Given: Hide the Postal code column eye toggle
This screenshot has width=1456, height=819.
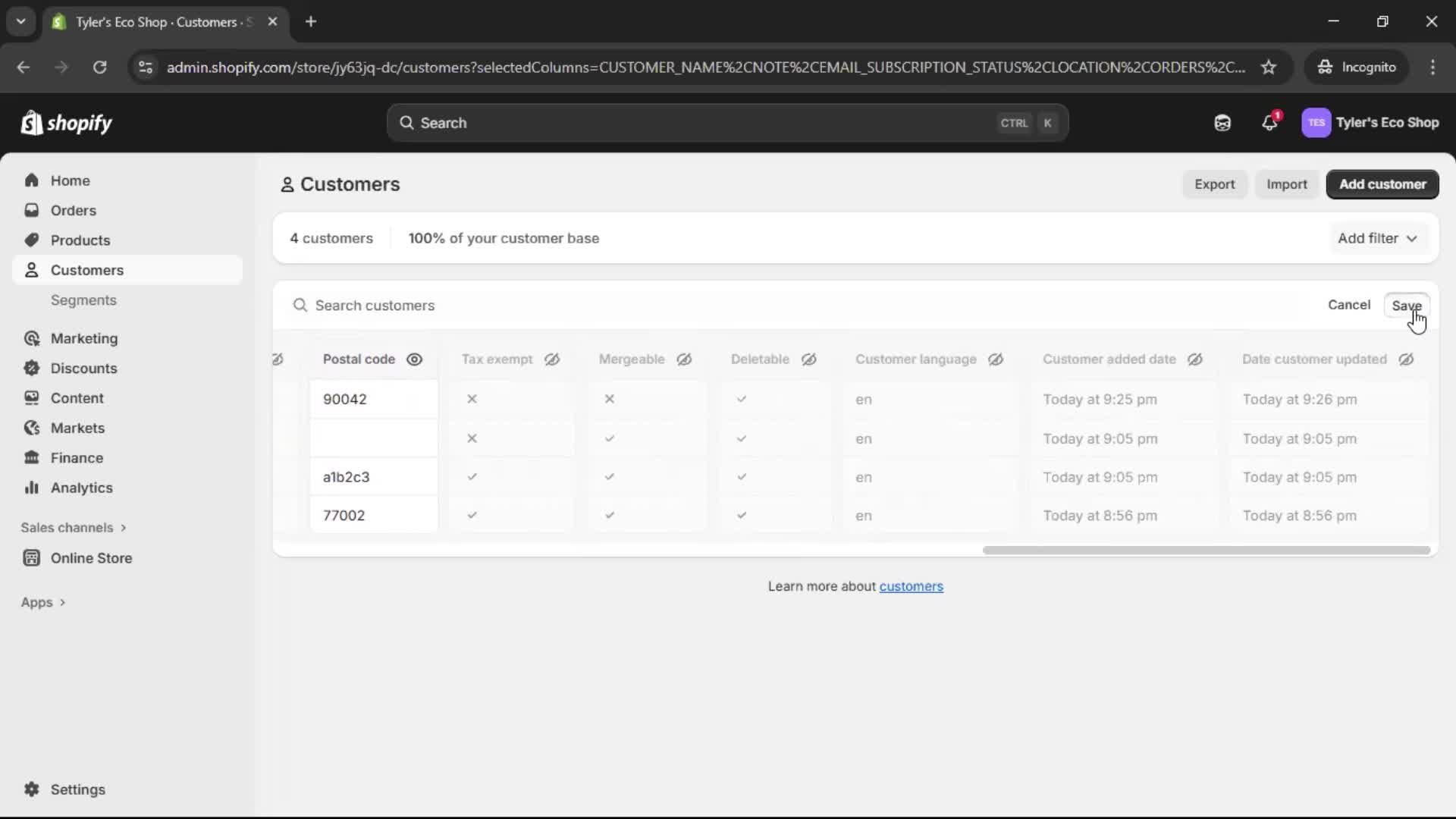Looking at the screenshot, I should [415, 359].
